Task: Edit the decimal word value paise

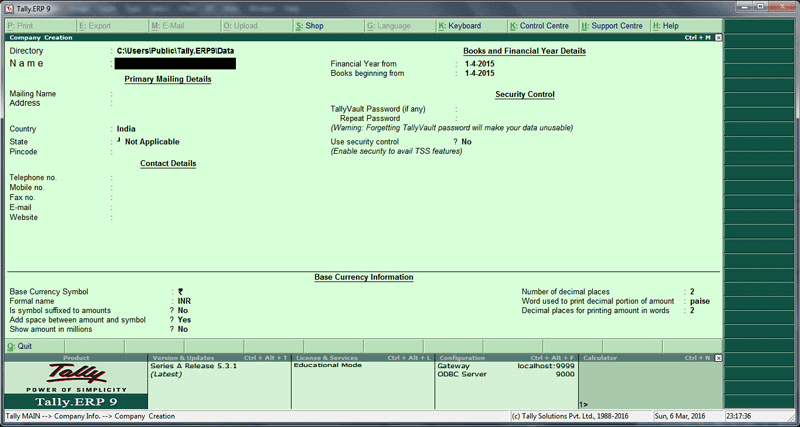Action: click(700, 302)
